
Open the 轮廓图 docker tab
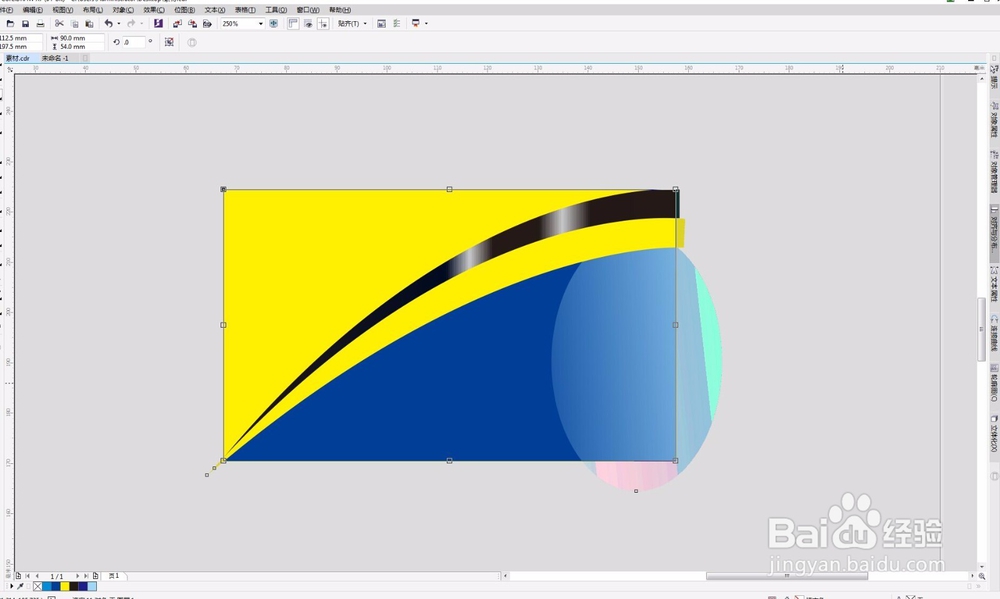pyautogui.click(x=994, y=383)
